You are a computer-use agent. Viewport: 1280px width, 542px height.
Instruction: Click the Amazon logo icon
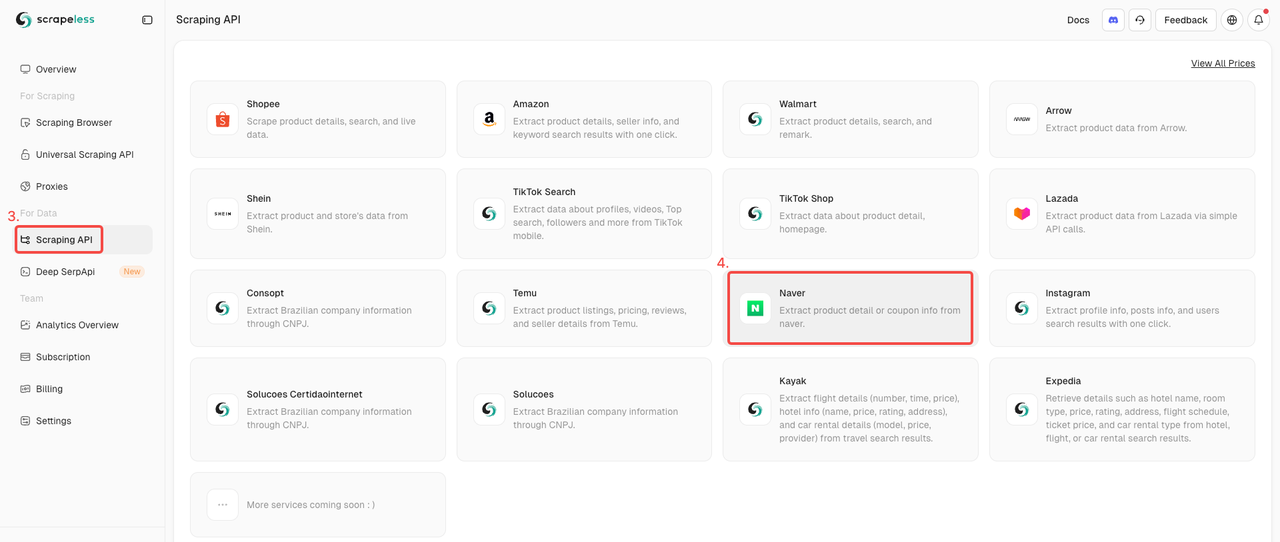(489, 119)
